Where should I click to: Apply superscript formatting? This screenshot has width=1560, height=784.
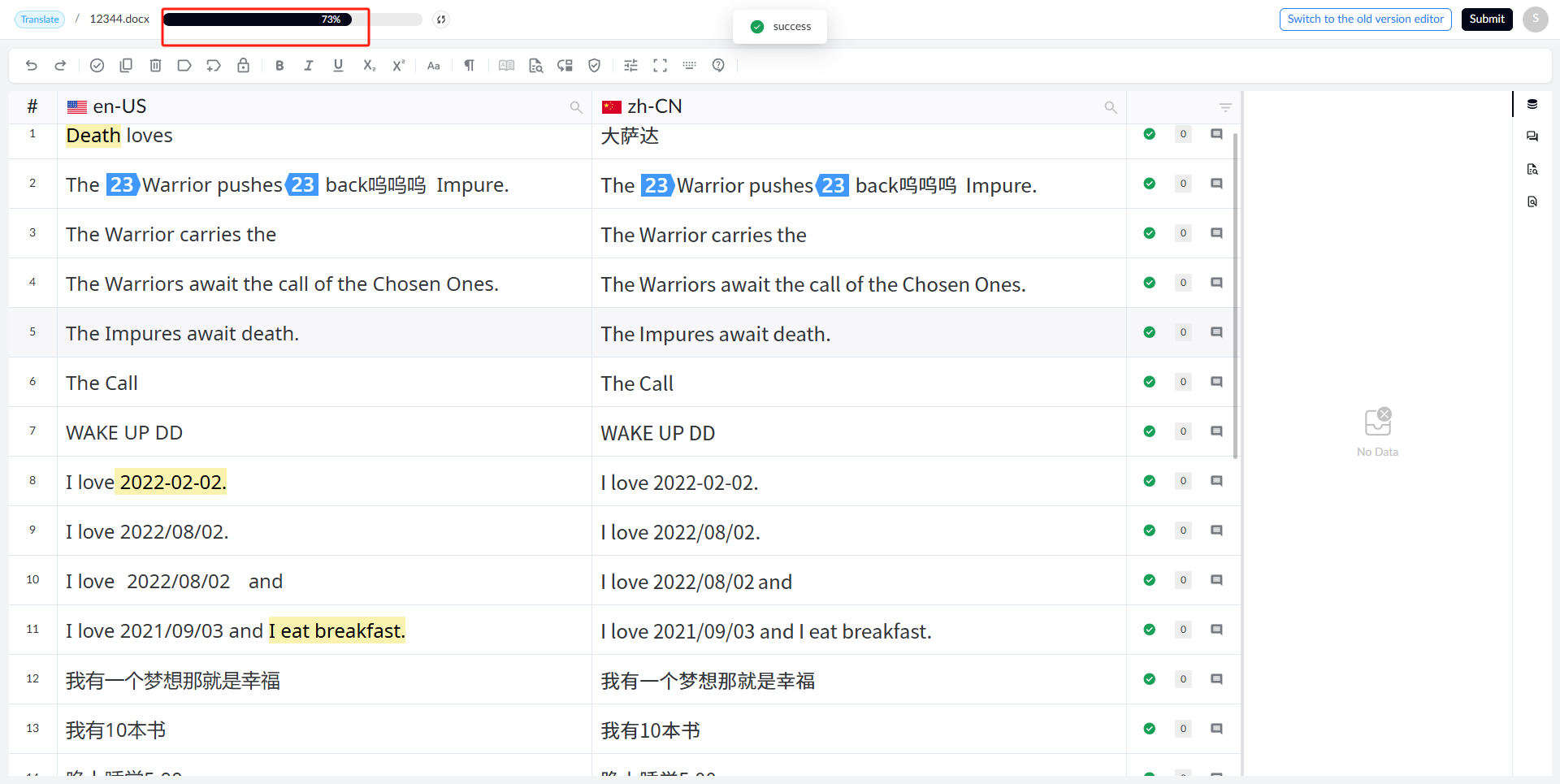click(398, 66)
